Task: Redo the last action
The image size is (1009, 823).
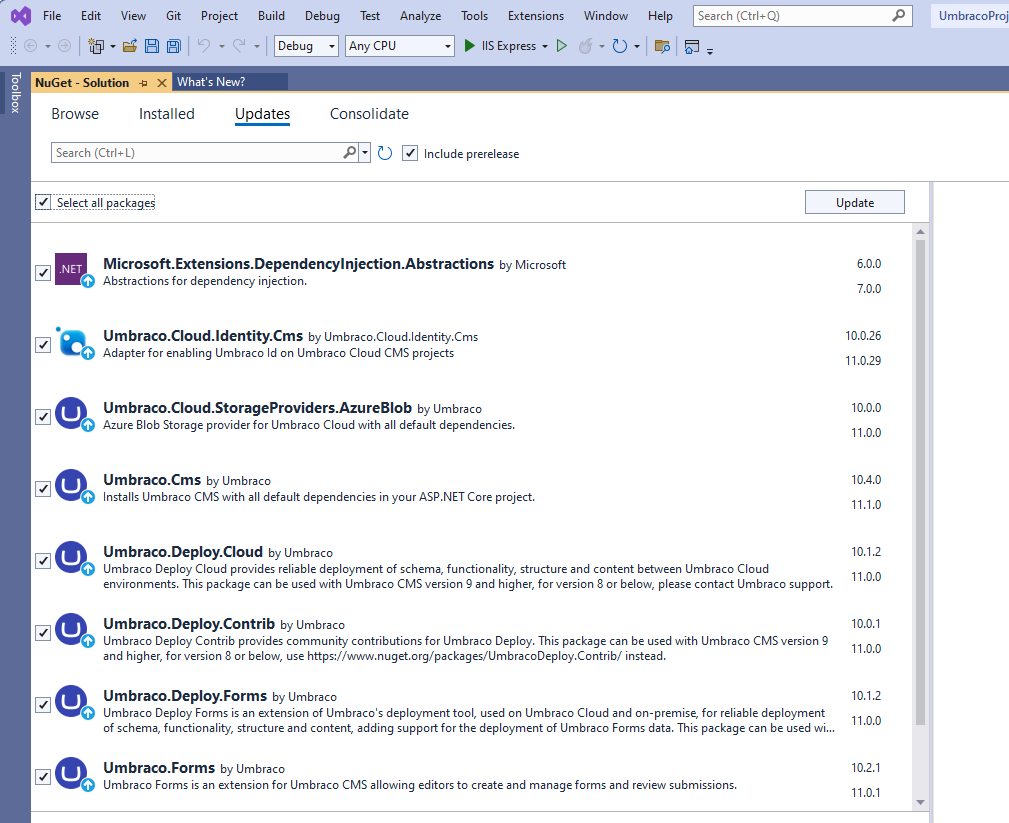Action: (239, 46)
